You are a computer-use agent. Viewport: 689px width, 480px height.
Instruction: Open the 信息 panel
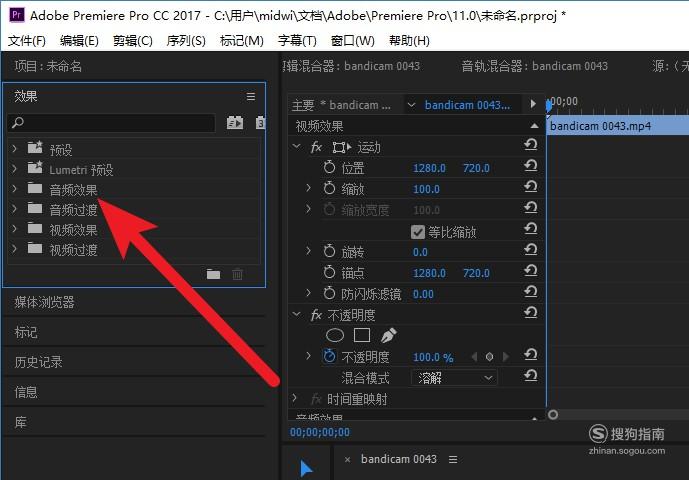pyautogui.click(x=26, y=392)
